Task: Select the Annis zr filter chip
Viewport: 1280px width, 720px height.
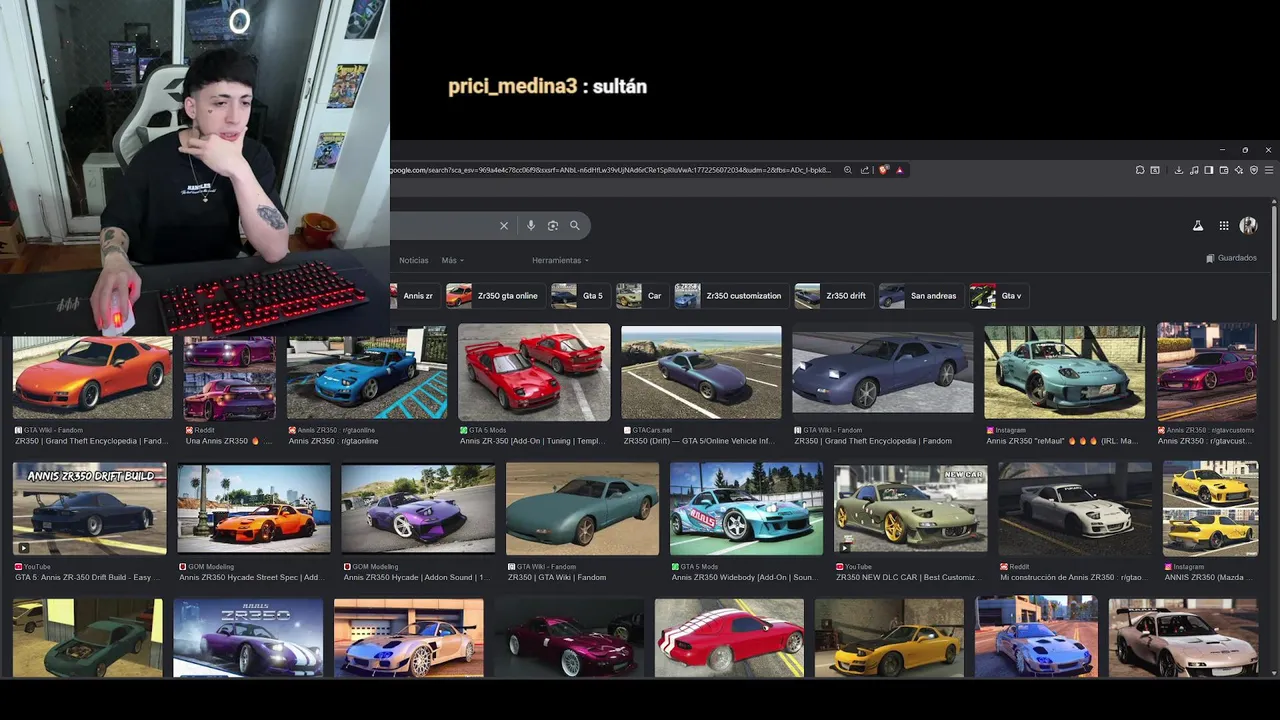Action: pos(415,296)
